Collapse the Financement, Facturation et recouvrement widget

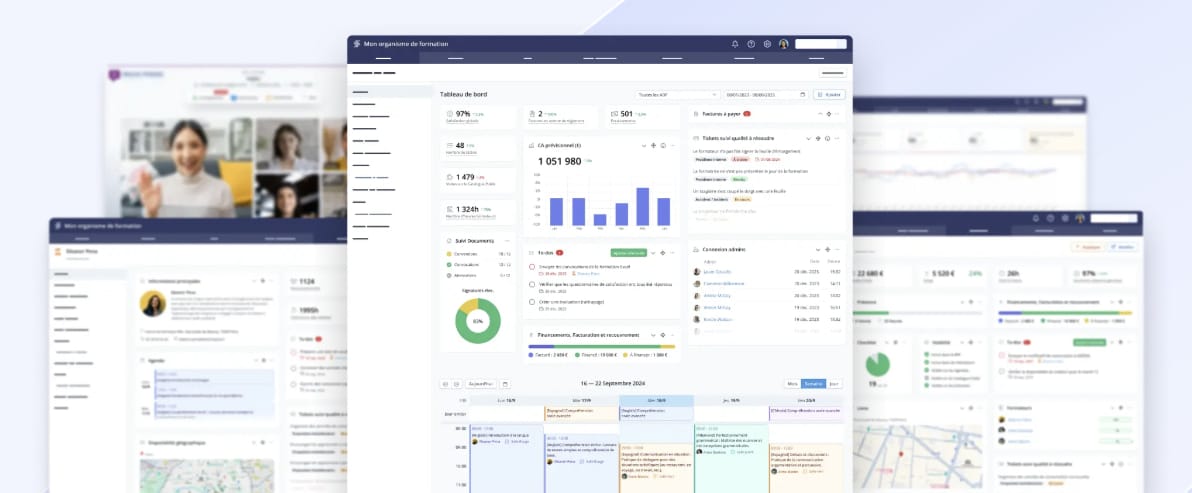point(653,335)
